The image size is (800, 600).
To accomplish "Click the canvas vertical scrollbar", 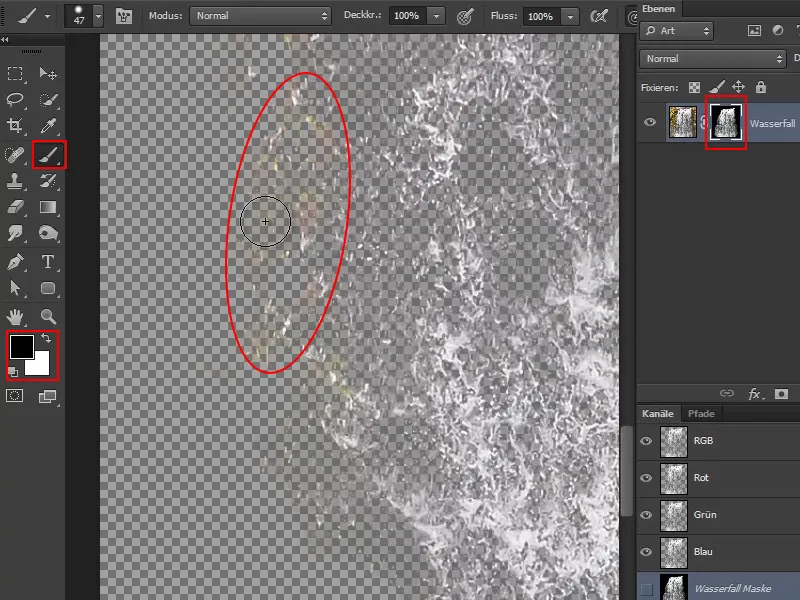I will click(627, 469).
